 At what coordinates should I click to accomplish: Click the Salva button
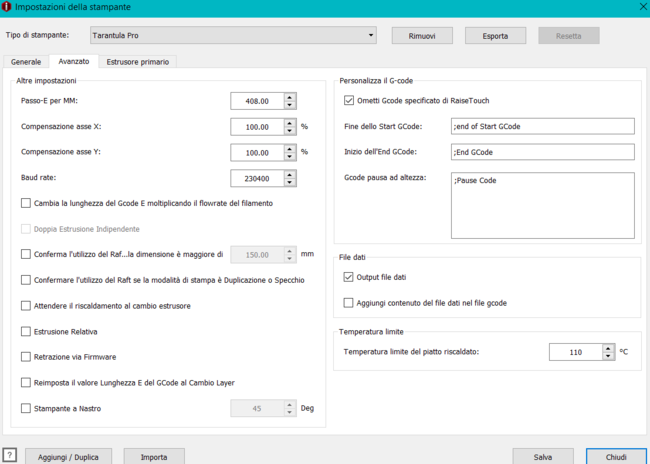[542, 456]
